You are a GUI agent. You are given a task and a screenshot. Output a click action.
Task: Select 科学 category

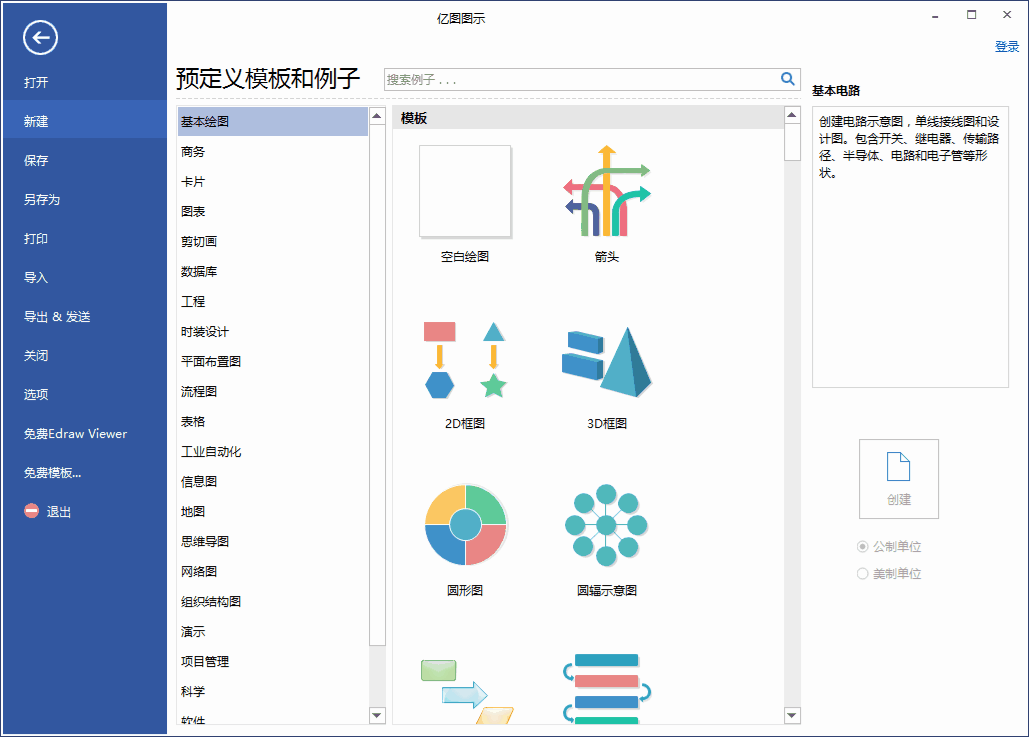pyautogui.click(x=272, y=692)
